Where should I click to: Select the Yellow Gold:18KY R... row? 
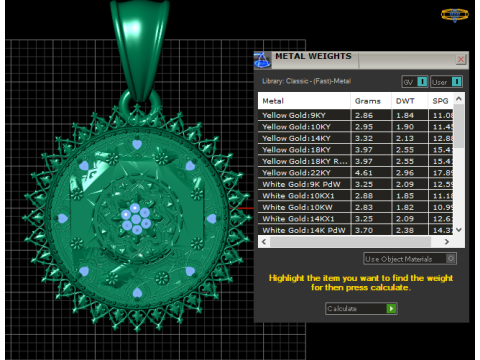[355, 161]
